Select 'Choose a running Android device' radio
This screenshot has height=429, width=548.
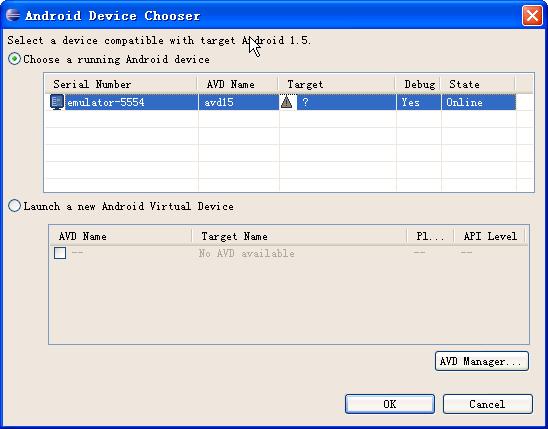pyautogui.click(x=14, y=59)
